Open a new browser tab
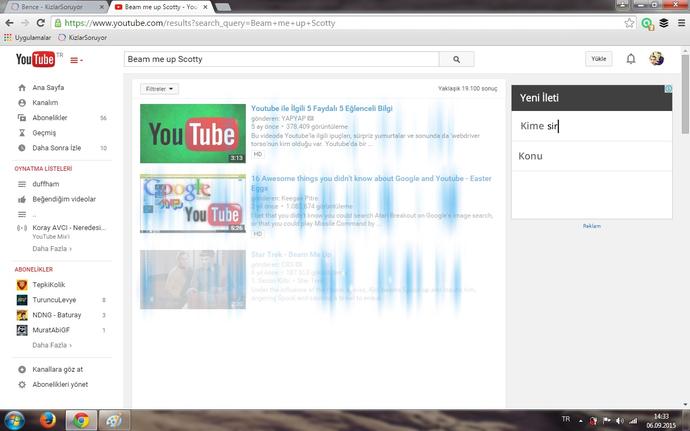Screen dimensions: 690x431 [223, 7]
